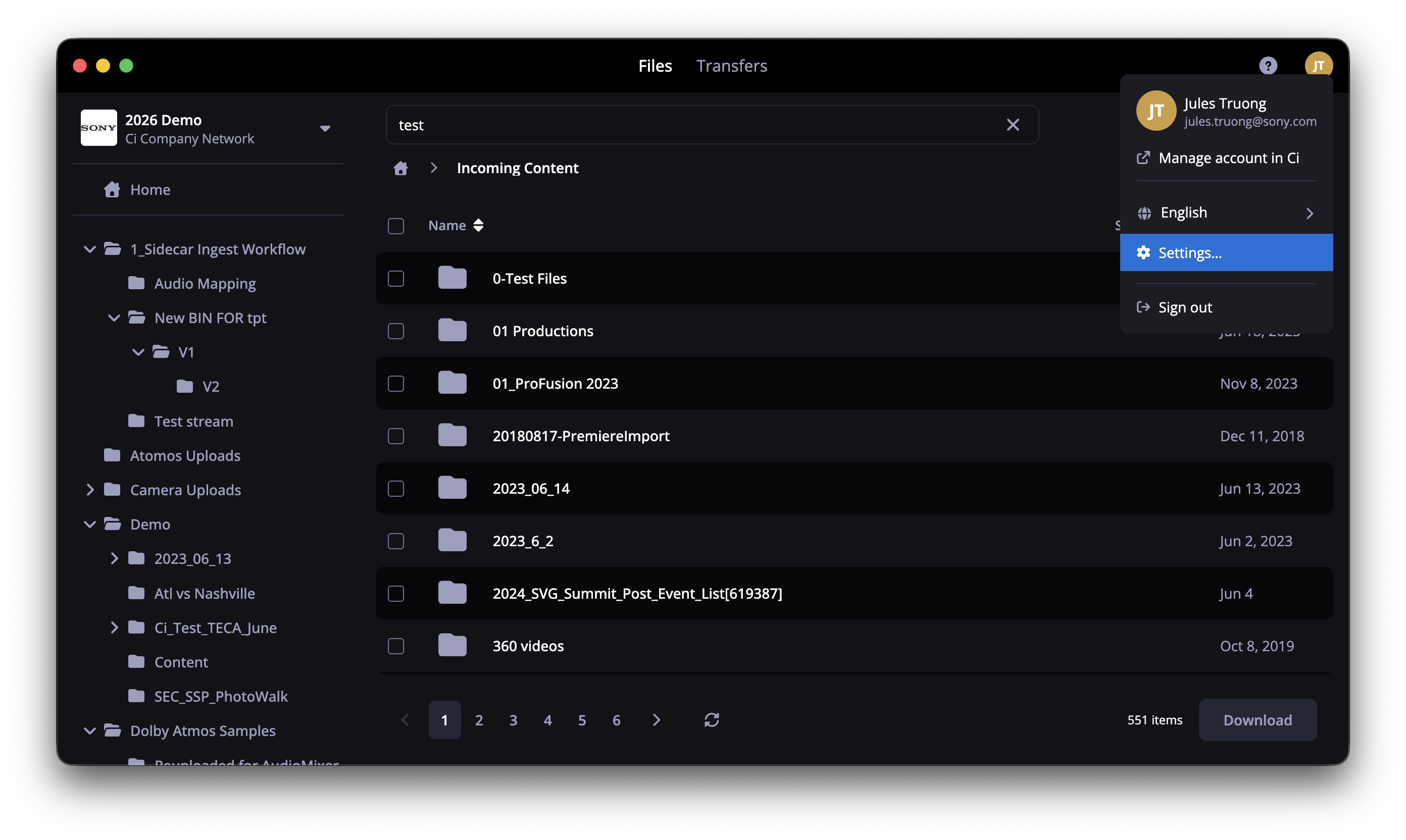Go to page 3 of results

pos(513,720)
